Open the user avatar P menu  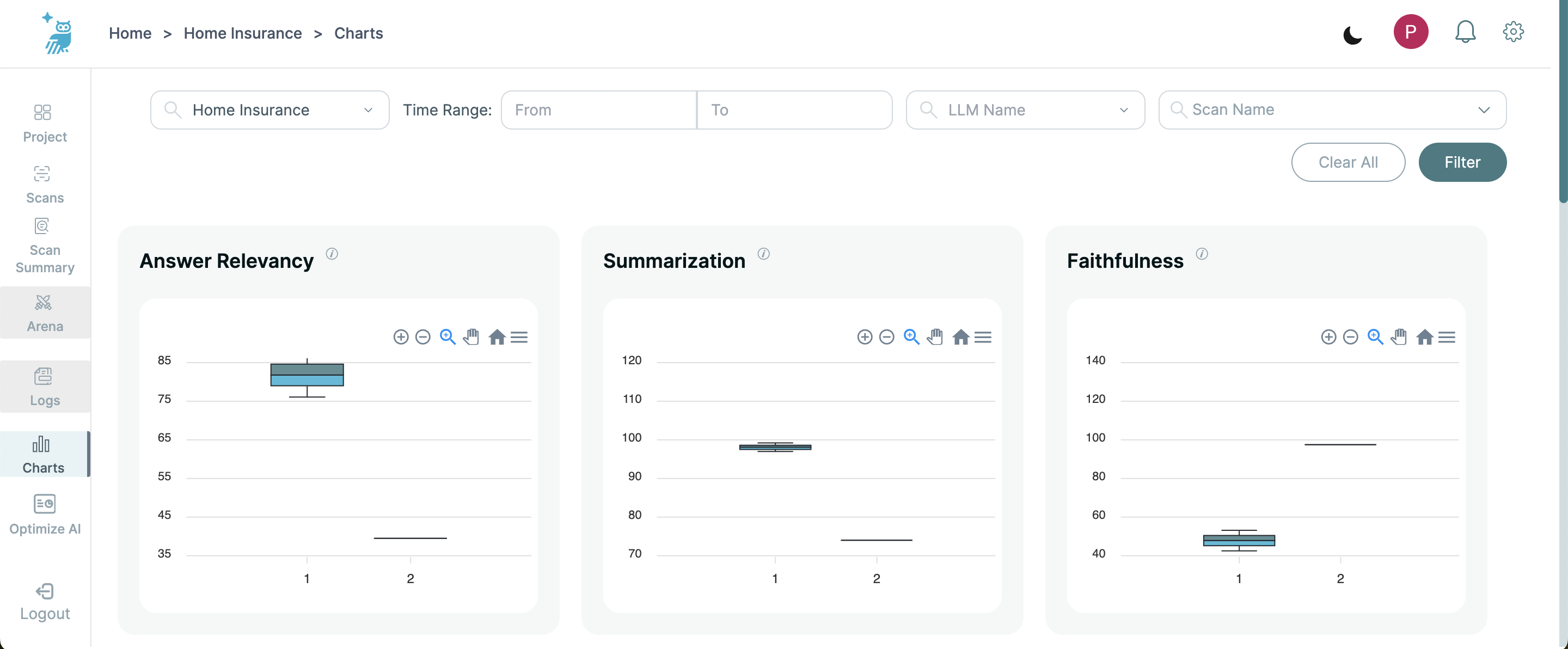click(1410, 32)
